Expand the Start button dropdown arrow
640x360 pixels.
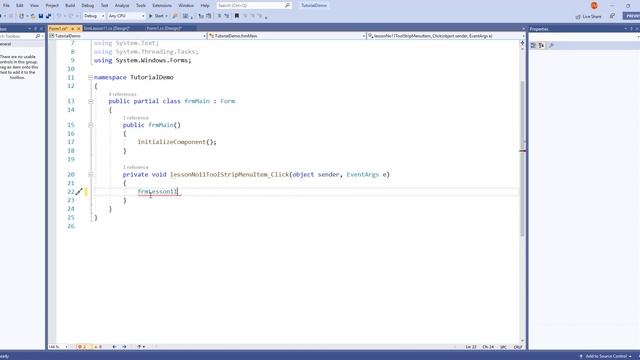[x=167, y=16]
